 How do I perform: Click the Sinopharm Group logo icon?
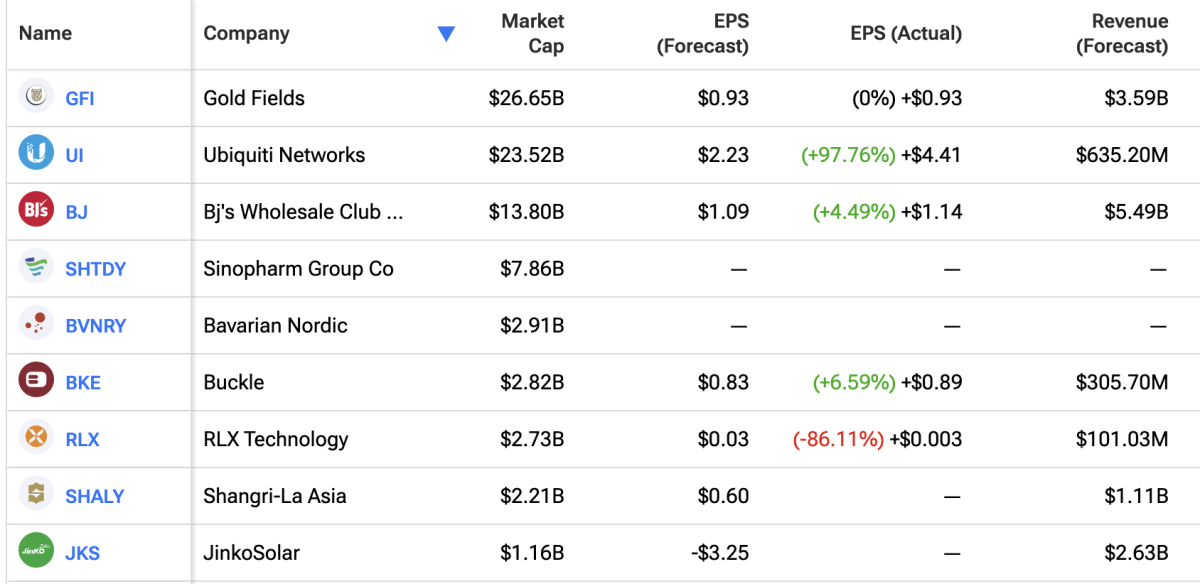(36, 268)
